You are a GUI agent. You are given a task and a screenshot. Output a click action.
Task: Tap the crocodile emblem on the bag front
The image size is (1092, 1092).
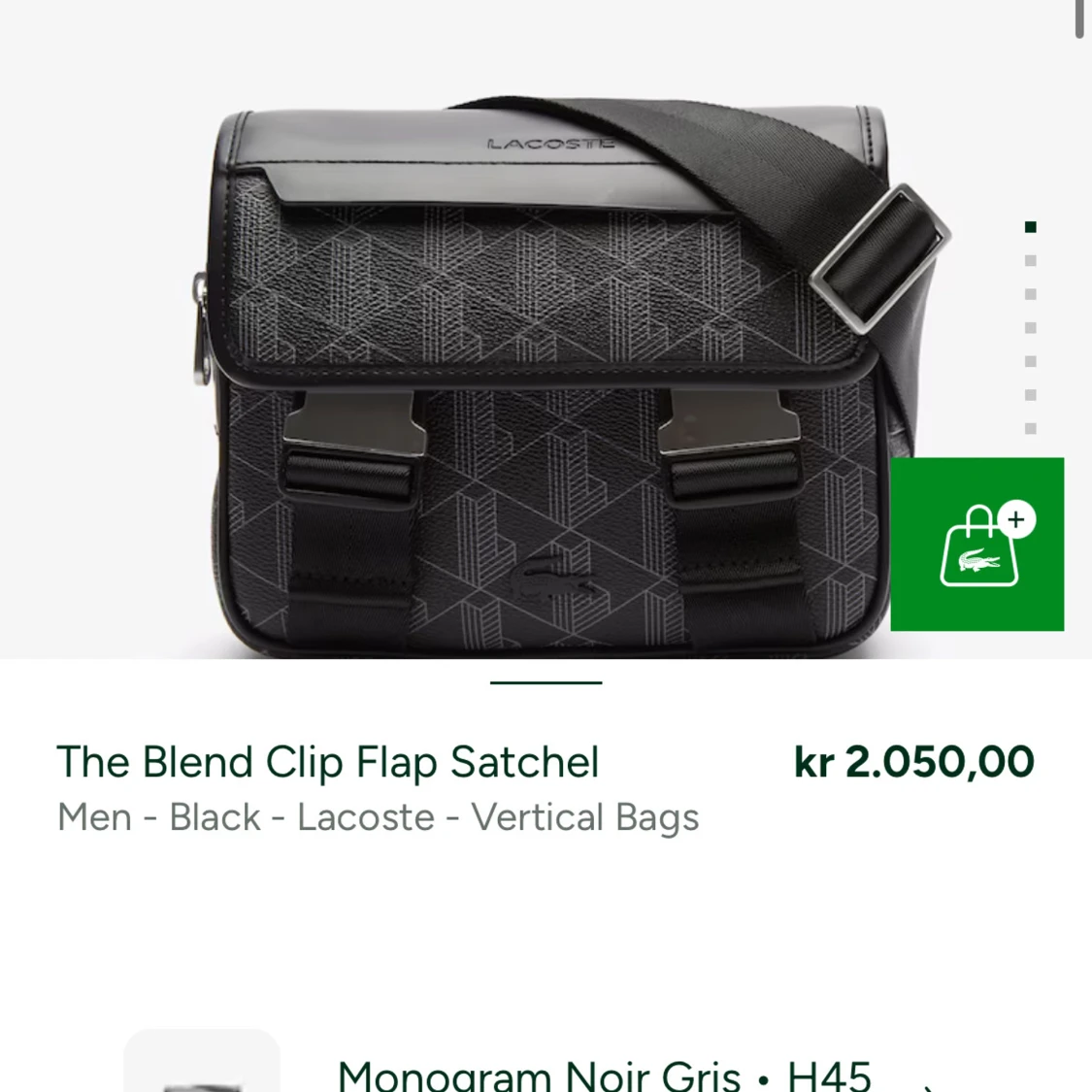(551, 580)
